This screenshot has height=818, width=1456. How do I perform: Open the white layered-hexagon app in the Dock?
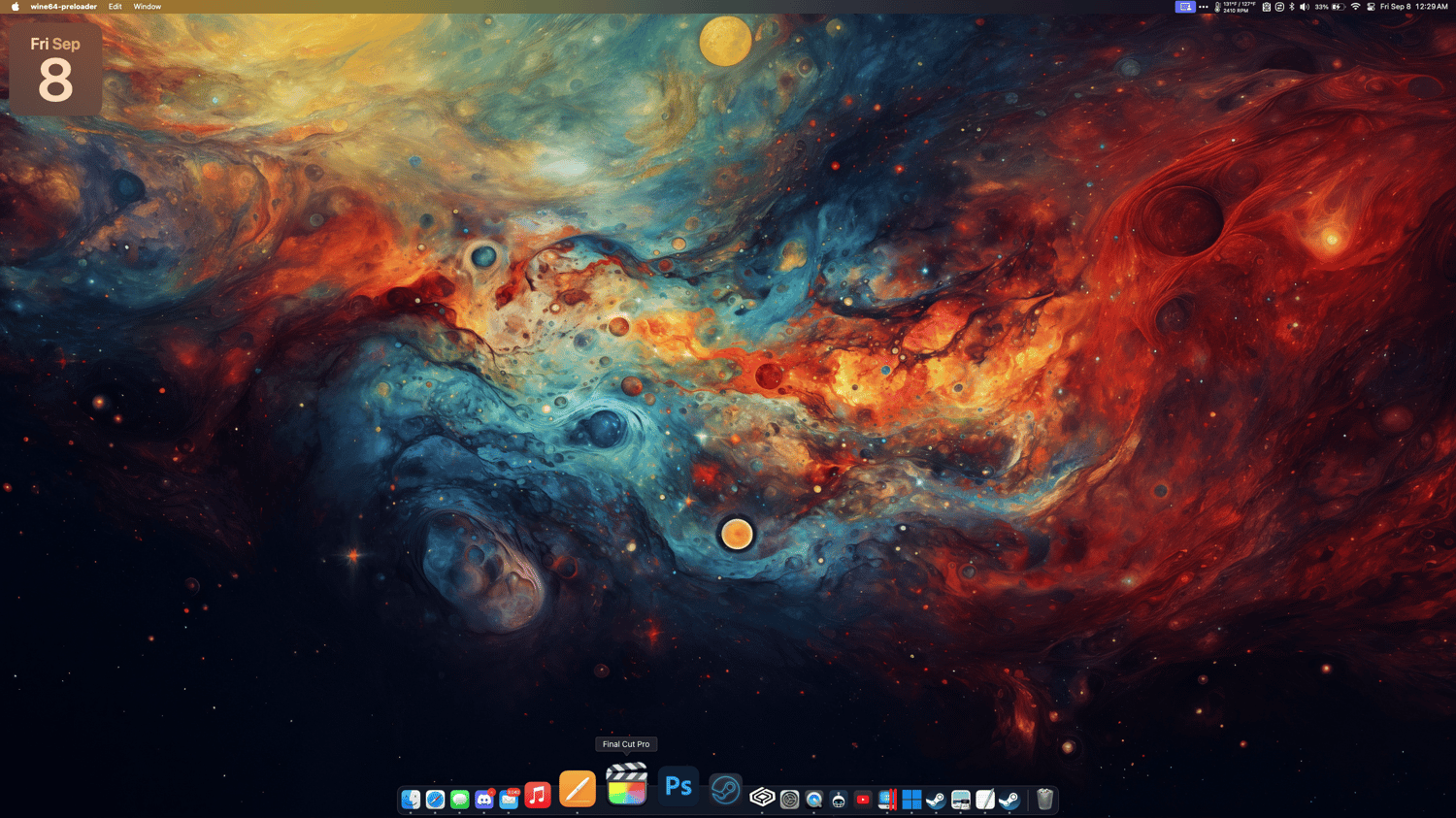click(x=763, y=798)
